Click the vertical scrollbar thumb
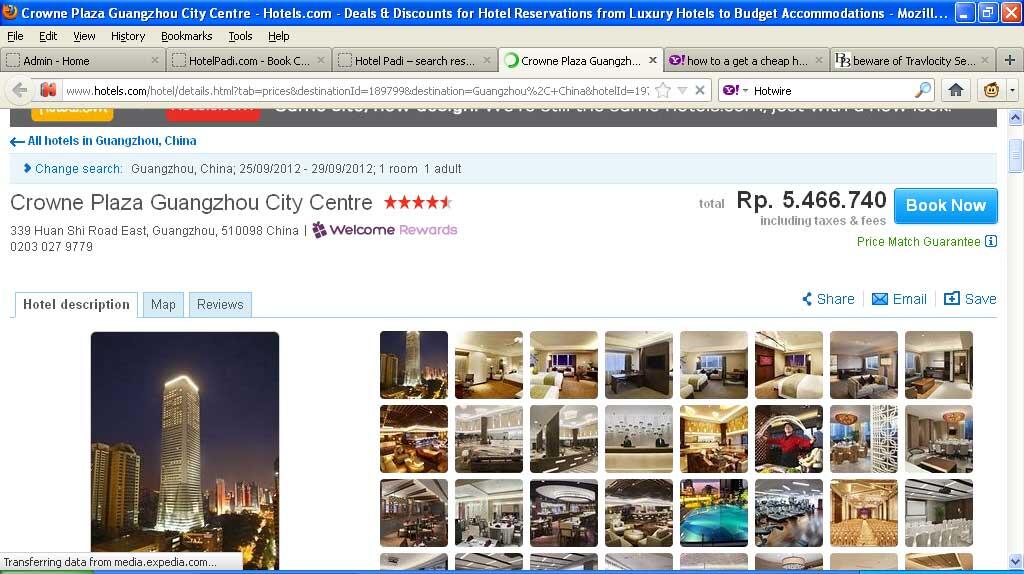The height and width of the screenshot is (574, 1024). [x=1015, y=155]
